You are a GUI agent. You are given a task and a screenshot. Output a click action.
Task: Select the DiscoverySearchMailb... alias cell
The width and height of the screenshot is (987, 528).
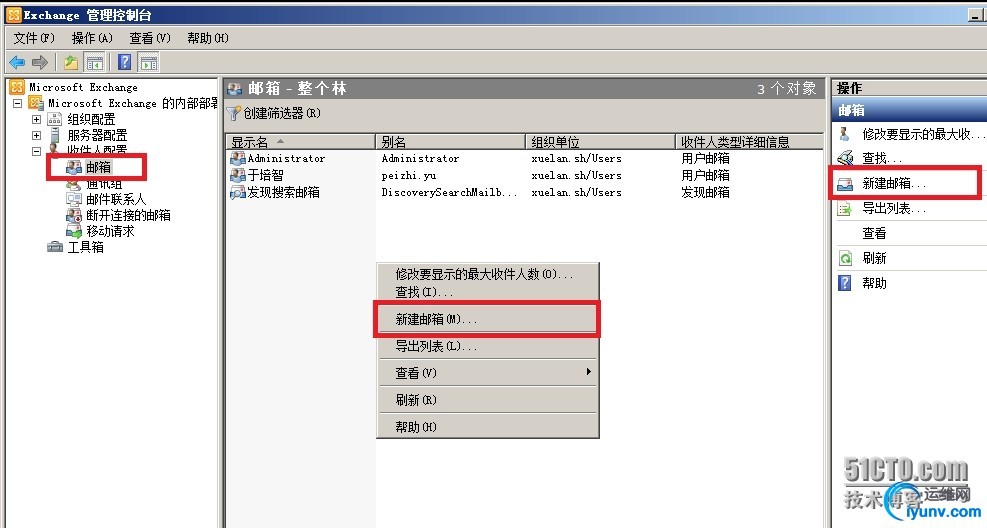(x=449, y=192)
